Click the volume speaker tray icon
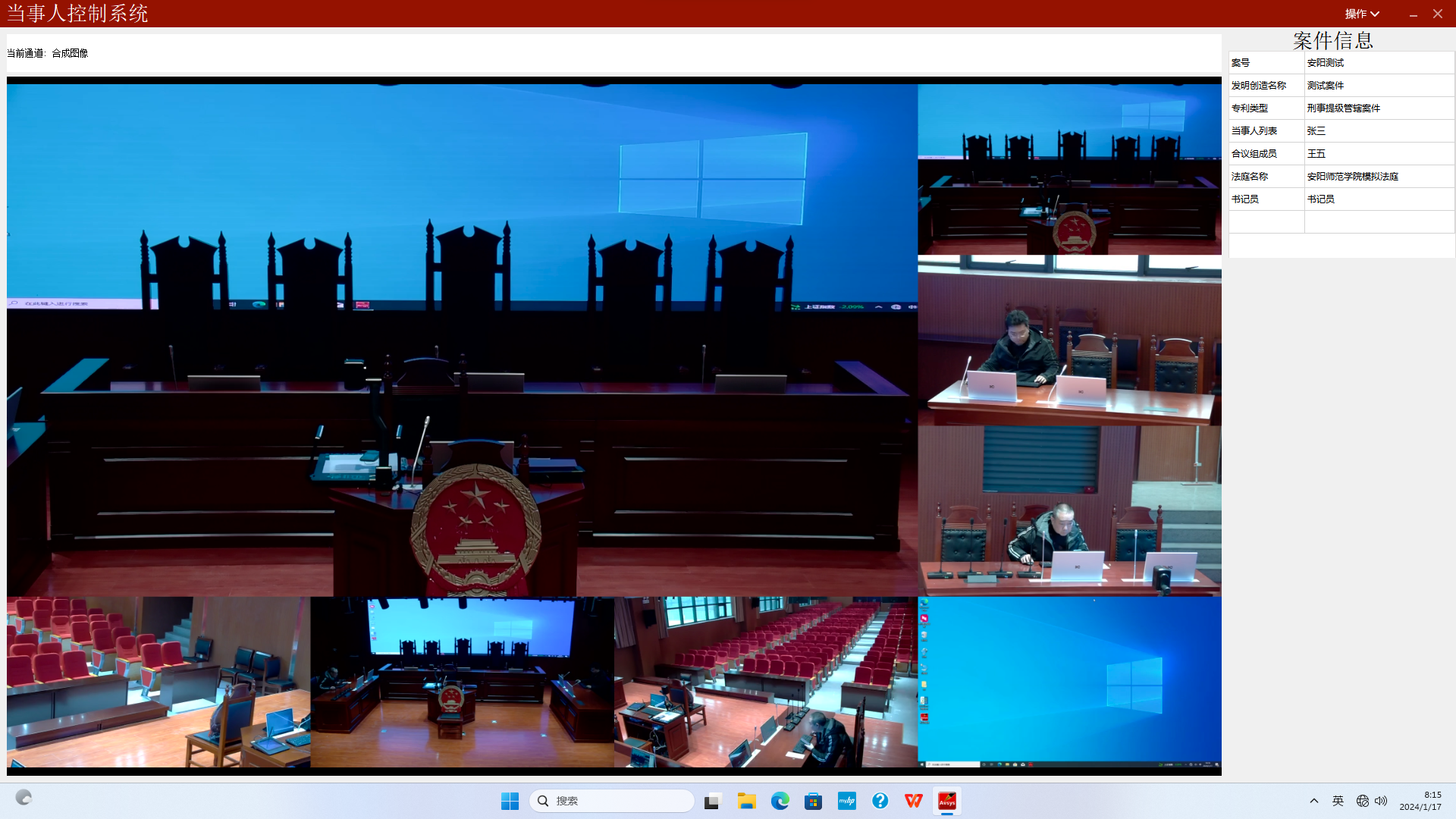1456x819 pixels. (x=1381, y=801)
